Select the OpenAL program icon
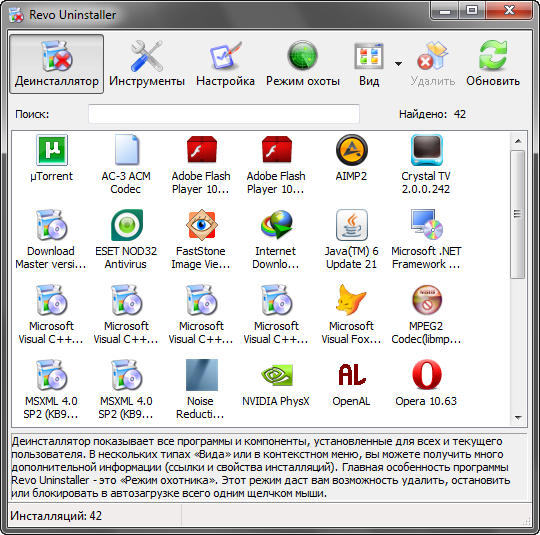This screenshot has height=535, width=540. coord(352,375)
